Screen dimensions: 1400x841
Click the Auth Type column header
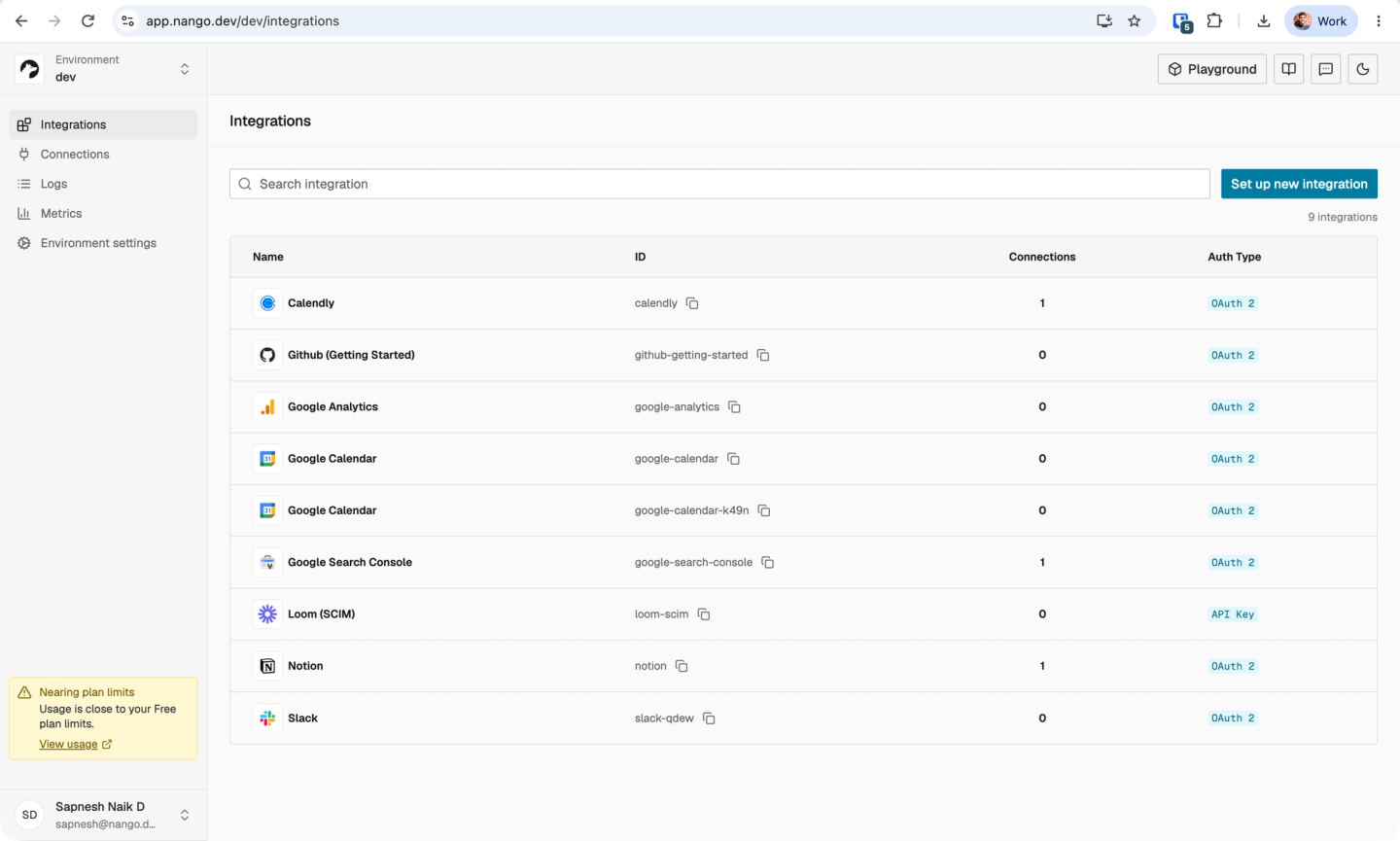click(1235, 257)
